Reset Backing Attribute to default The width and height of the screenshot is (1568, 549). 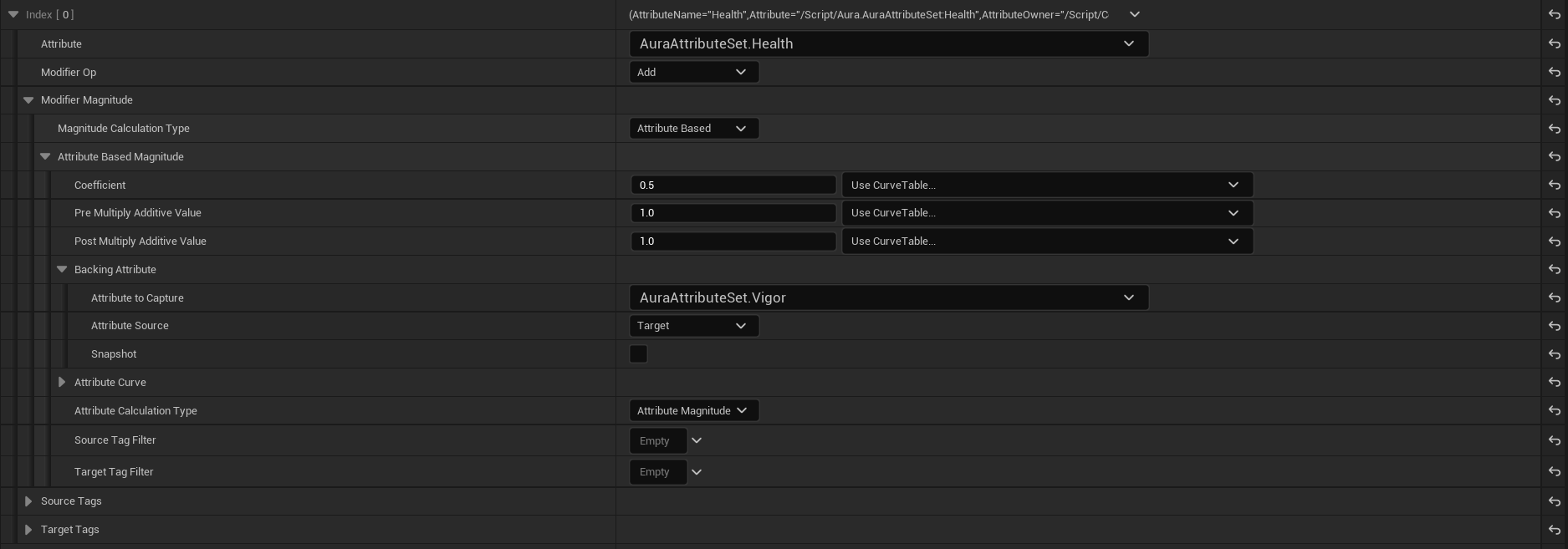tap(1555, 269)
